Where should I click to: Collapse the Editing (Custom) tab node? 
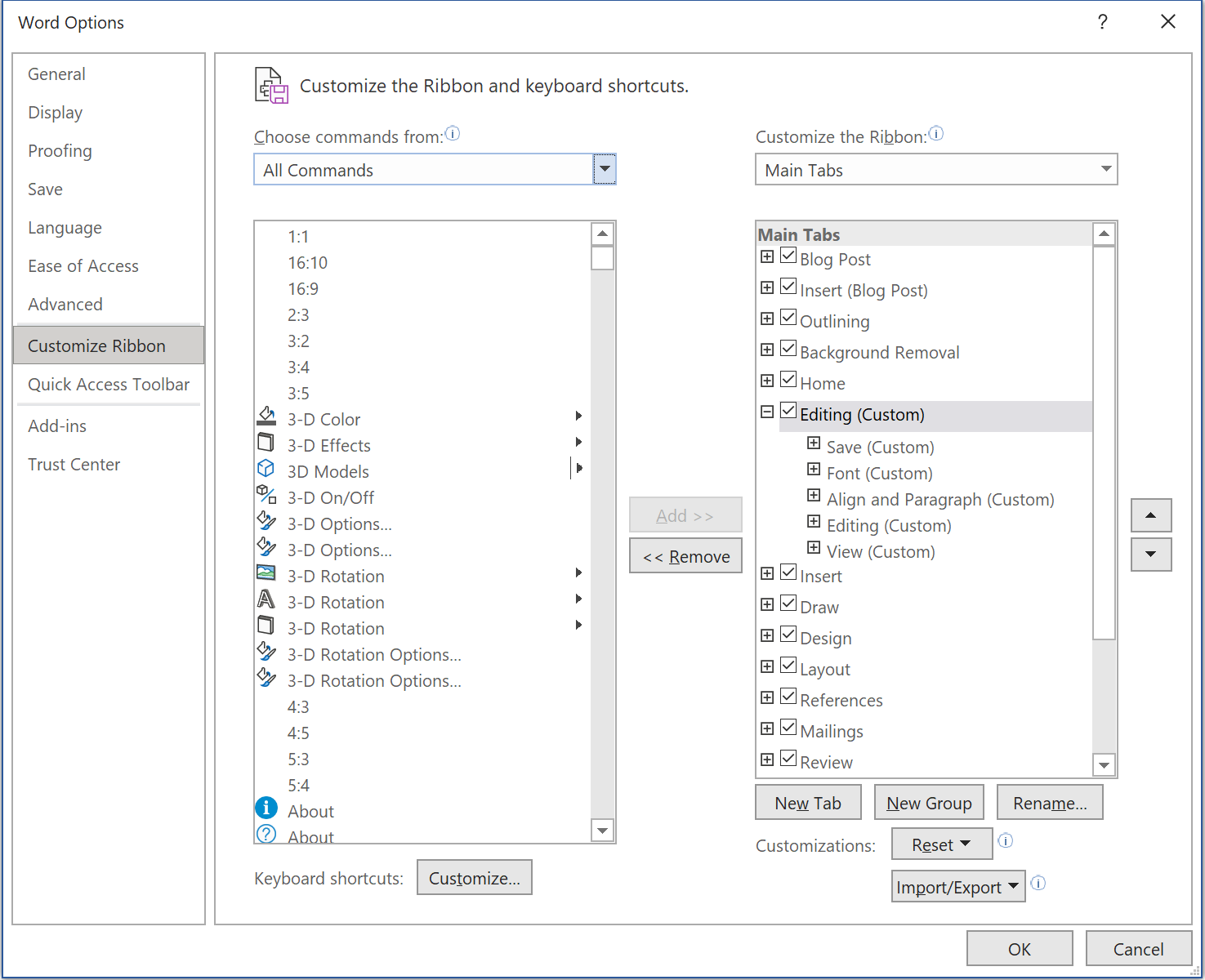(767, 412)
